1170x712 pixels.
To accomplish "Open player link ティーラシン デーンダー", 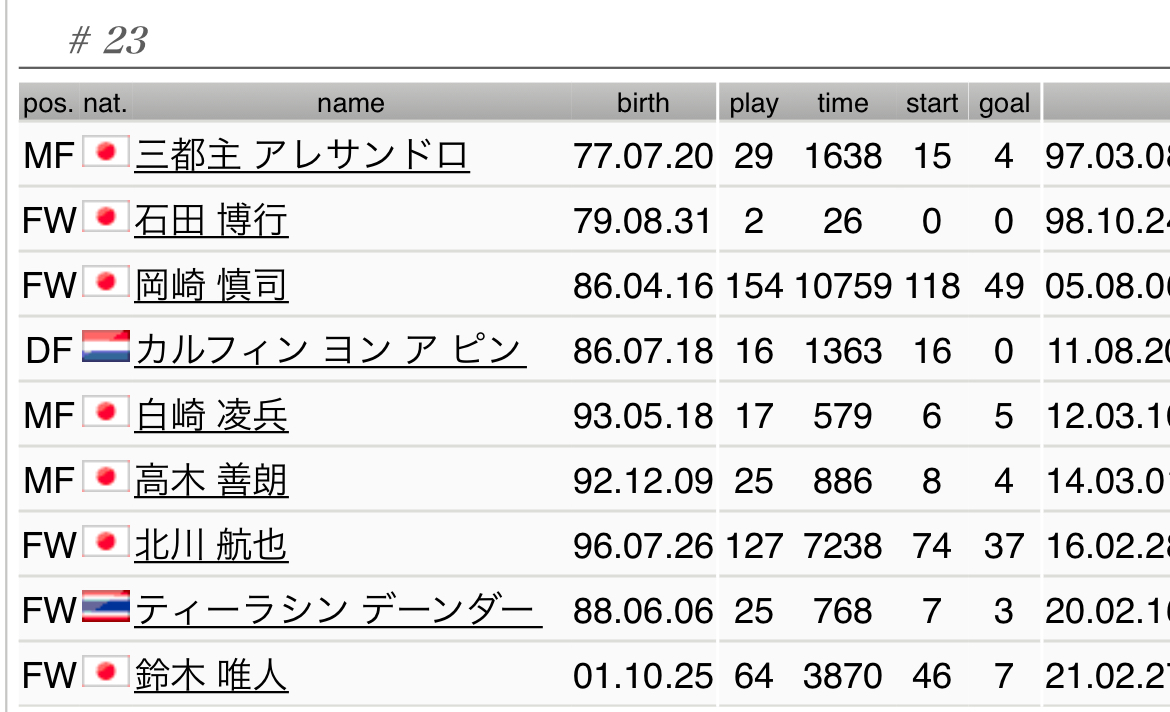I will coord(338,610).
